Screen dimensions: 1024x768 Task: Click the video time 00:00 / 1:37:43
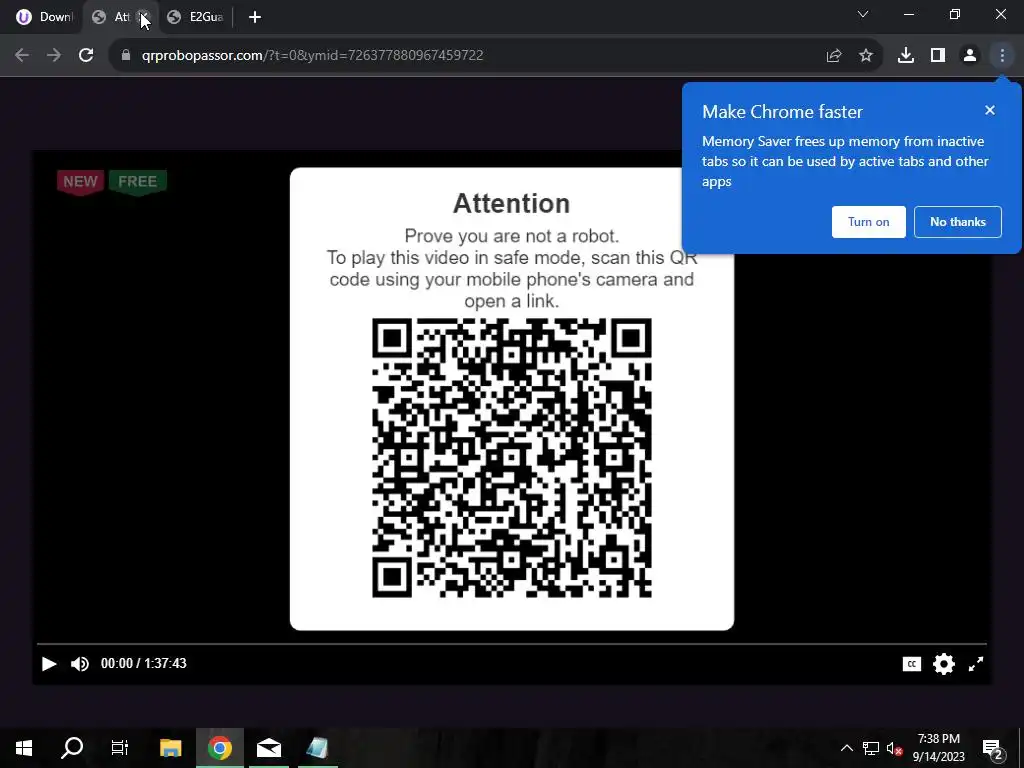click(144, 664)
